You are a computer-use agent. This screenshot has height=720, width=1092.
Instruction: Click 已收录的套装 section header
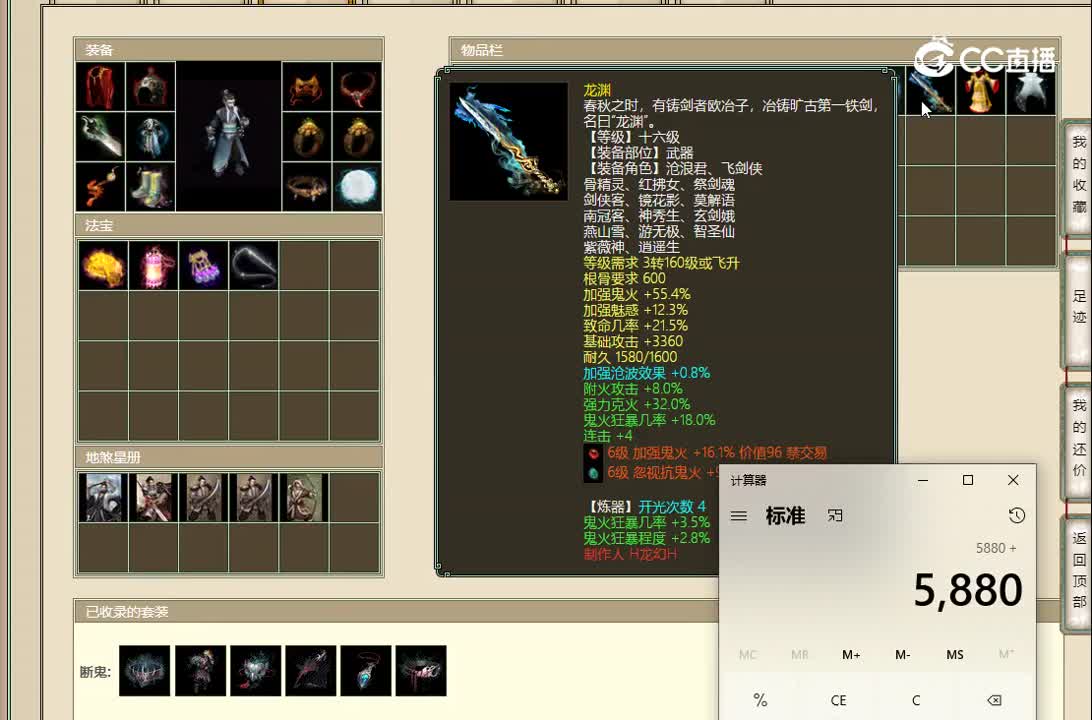(397, 612)
